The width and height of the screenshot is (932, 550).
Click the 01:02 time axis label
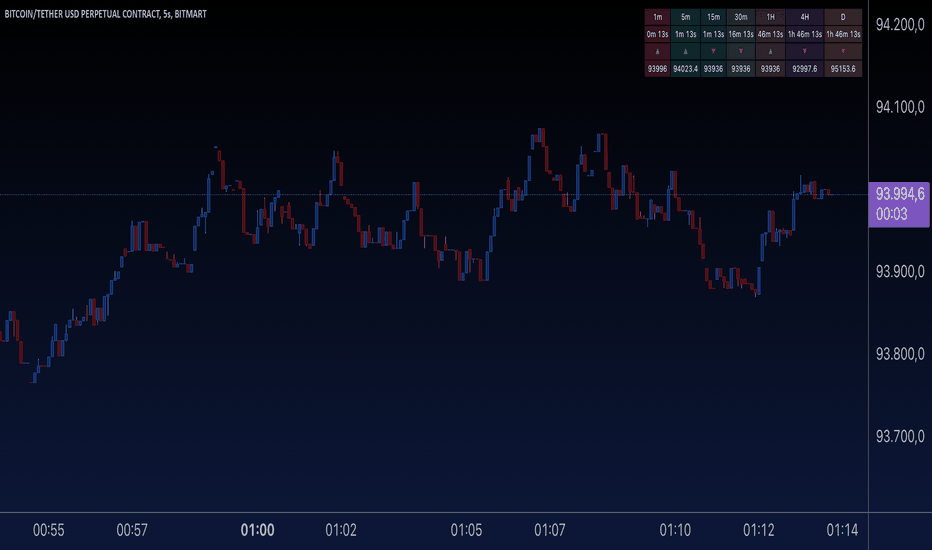pyautogui.click(x=341, y=530)
